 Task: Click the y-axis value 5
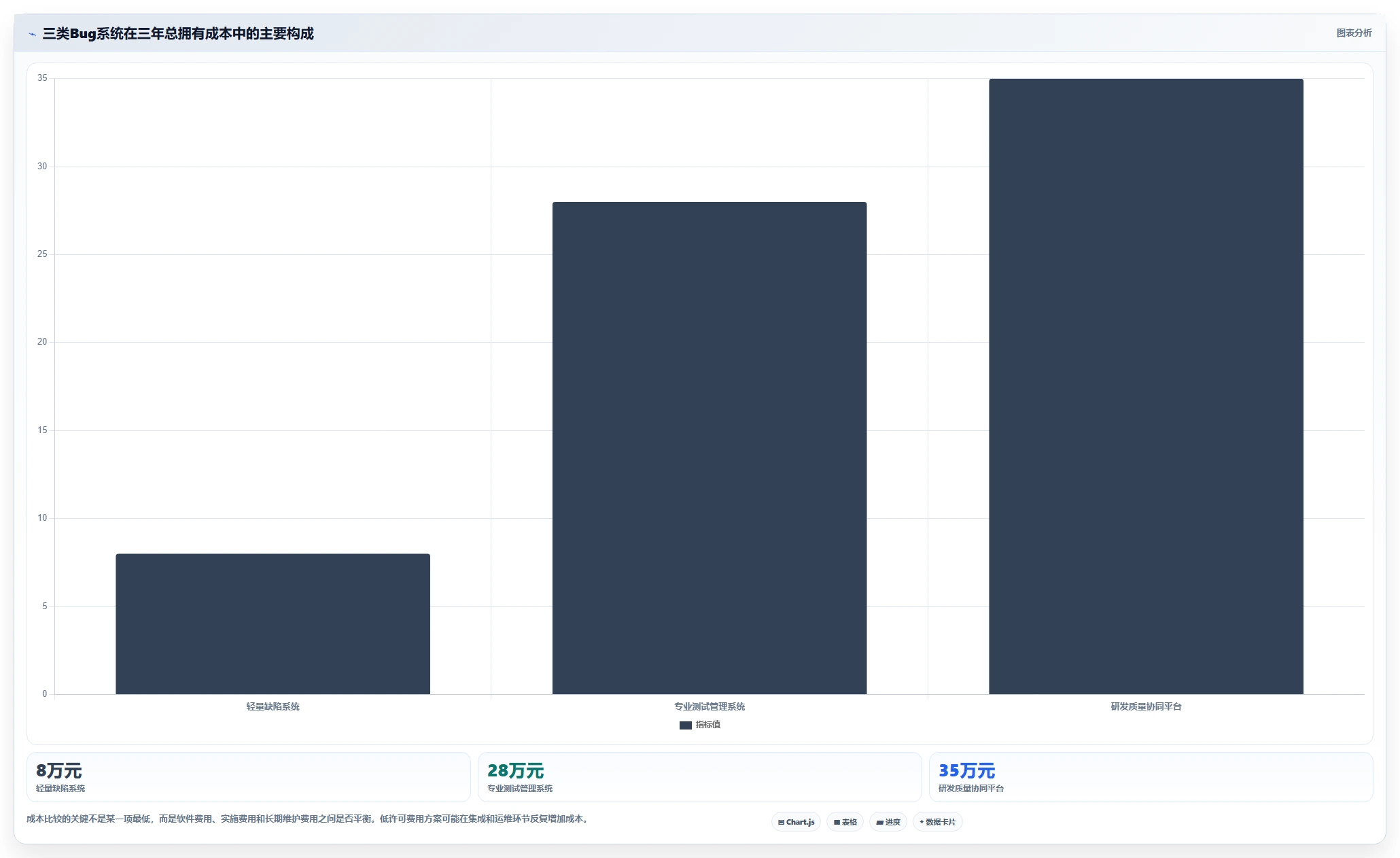[x=45, y=606]
